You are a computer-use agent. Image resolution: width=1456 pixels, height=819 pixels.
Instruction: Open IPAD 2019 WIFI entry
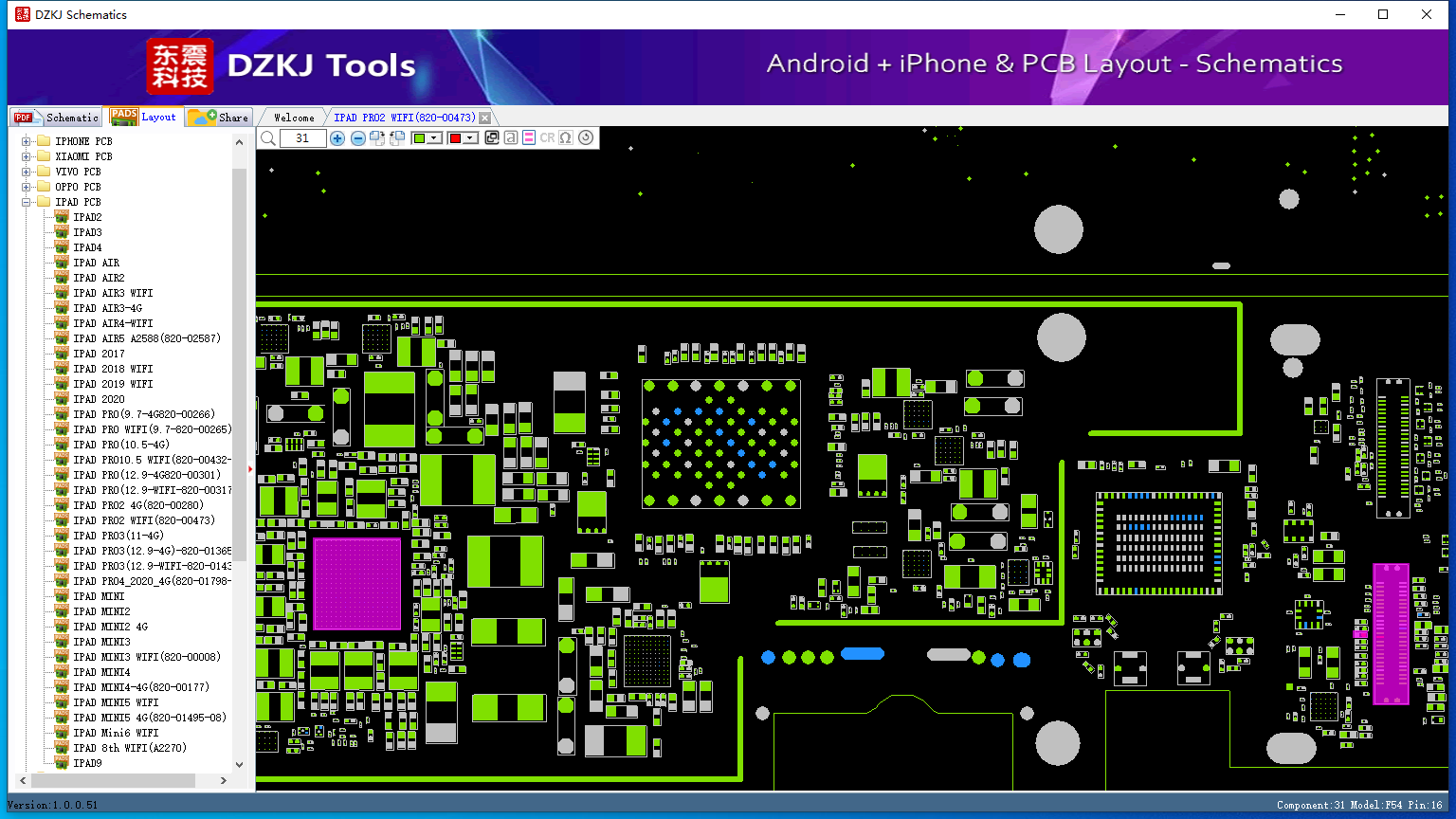(113, 384)
